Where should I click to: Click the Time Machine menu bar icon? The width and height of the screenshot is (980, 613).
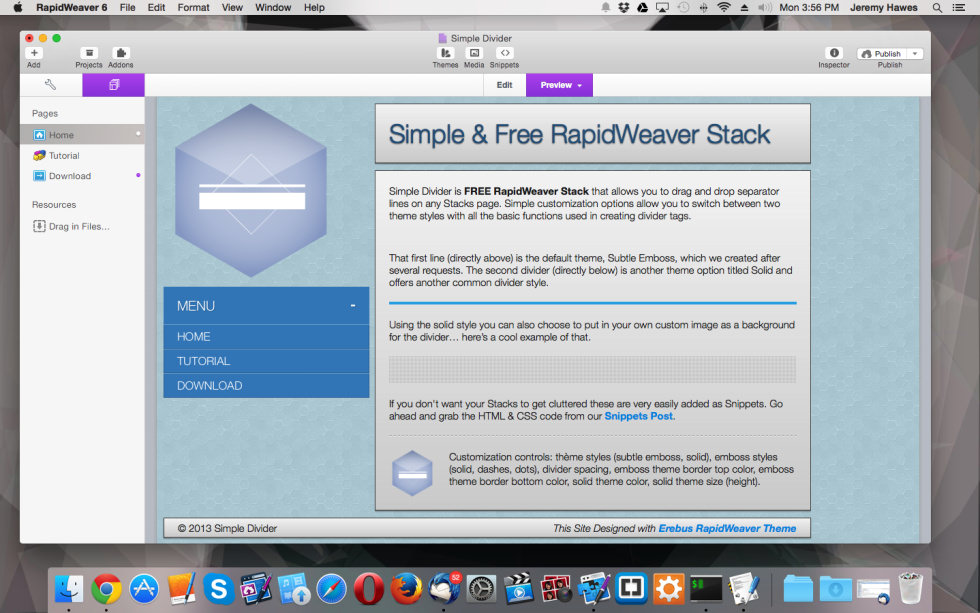pos(683,7)
